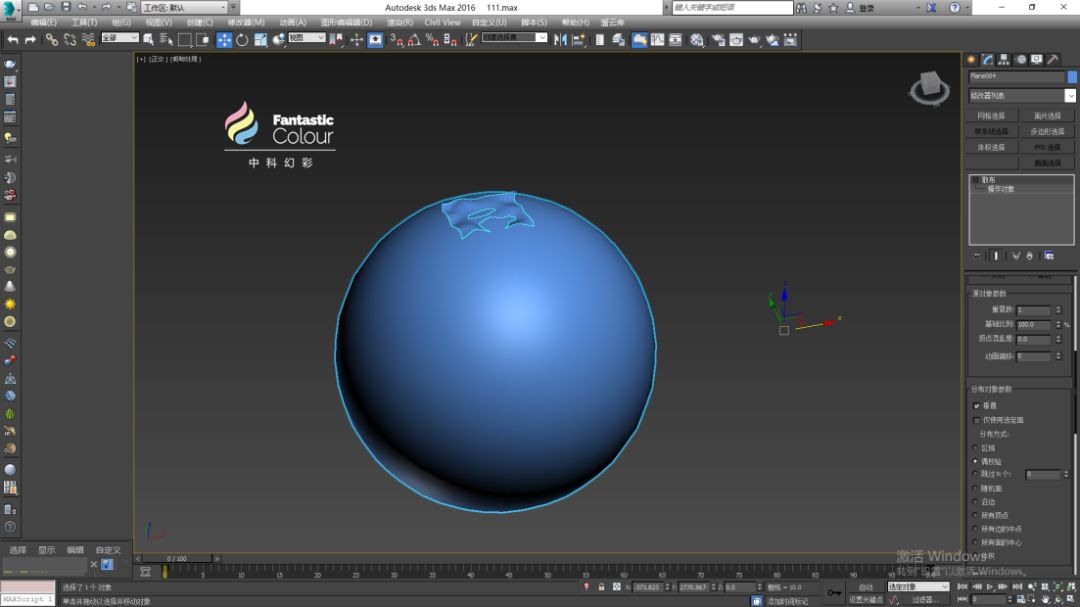Expand the 修改器列表 dropdown
1080x607 pixels.
point(1070,96)
